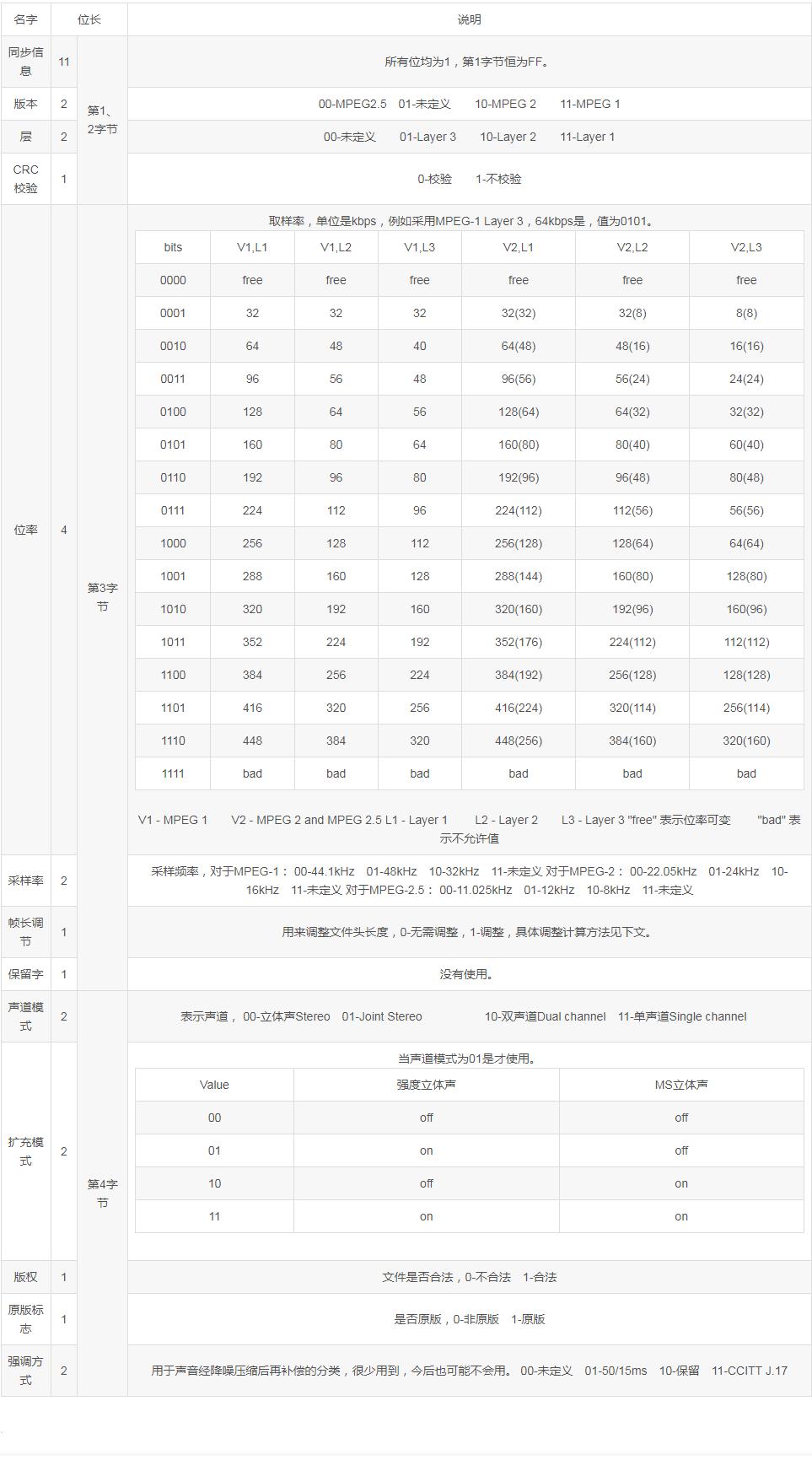Select the 声道模式 row label

tap(25, 1016)
